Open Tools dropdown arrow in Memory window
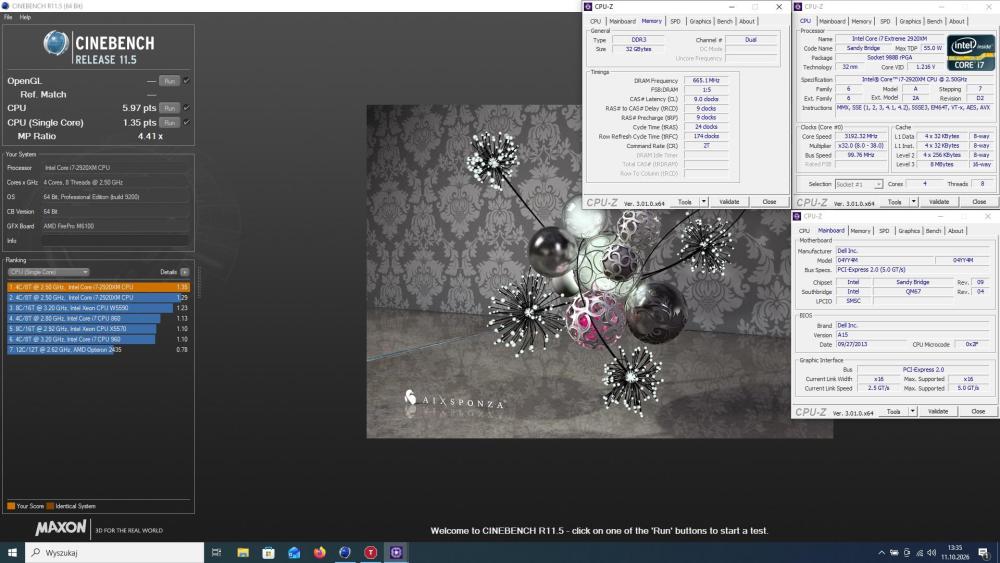This screenshot has height=563, width=1000. 703,201
